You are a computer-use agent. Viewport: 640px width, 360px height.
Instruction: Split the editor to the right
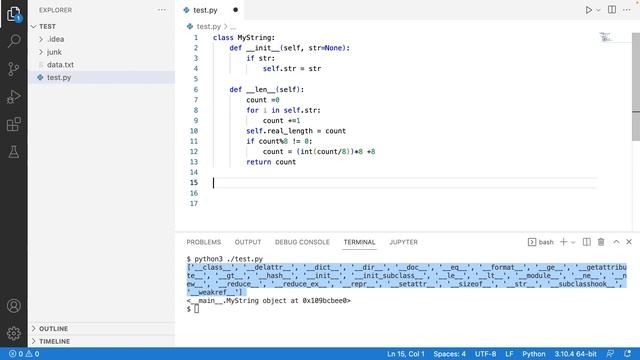point(612,10)
